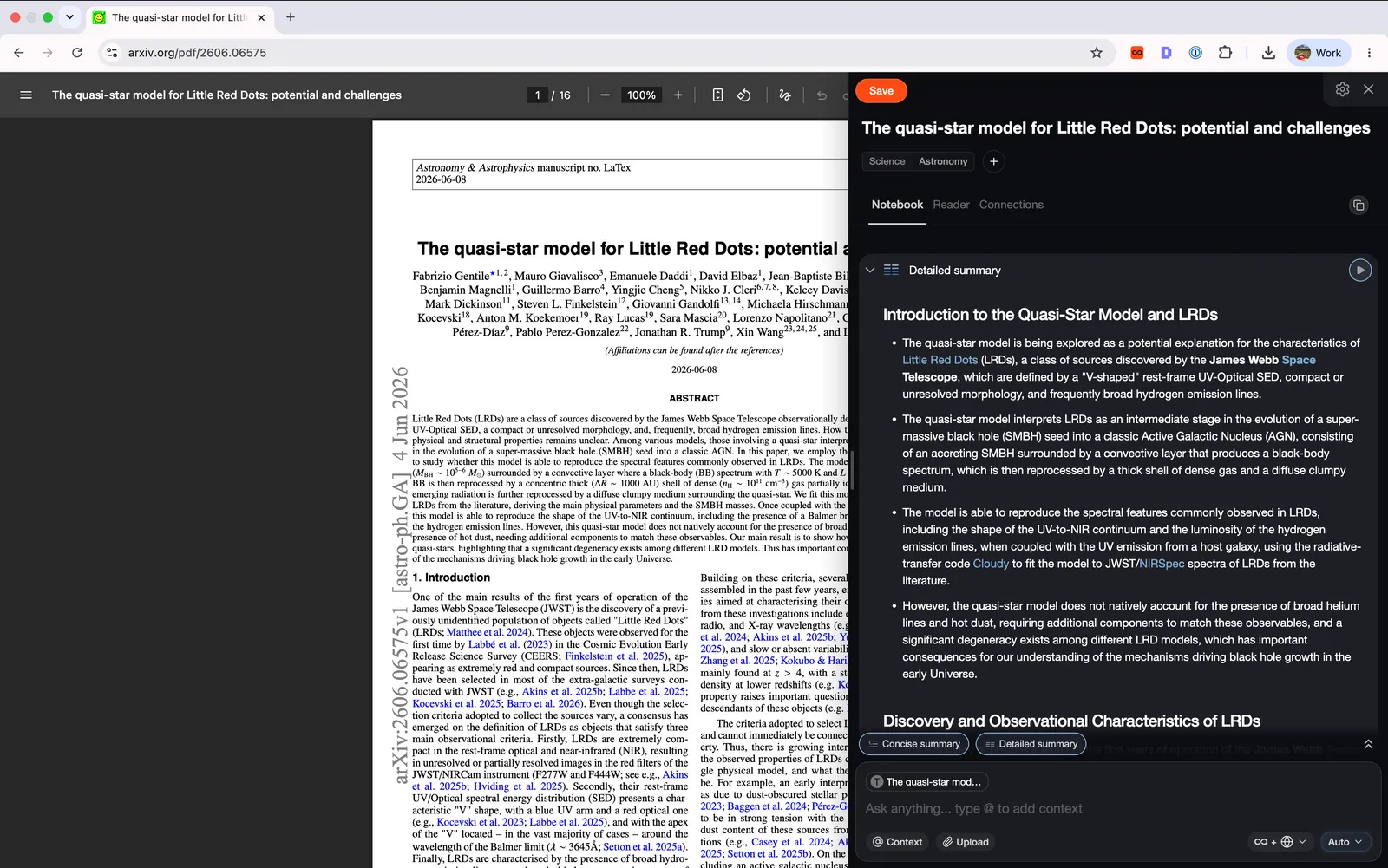Click the PDF undo arrow
Image resolution: width=1388 pixels, height=868 pixels.
(x=822, y=95)
